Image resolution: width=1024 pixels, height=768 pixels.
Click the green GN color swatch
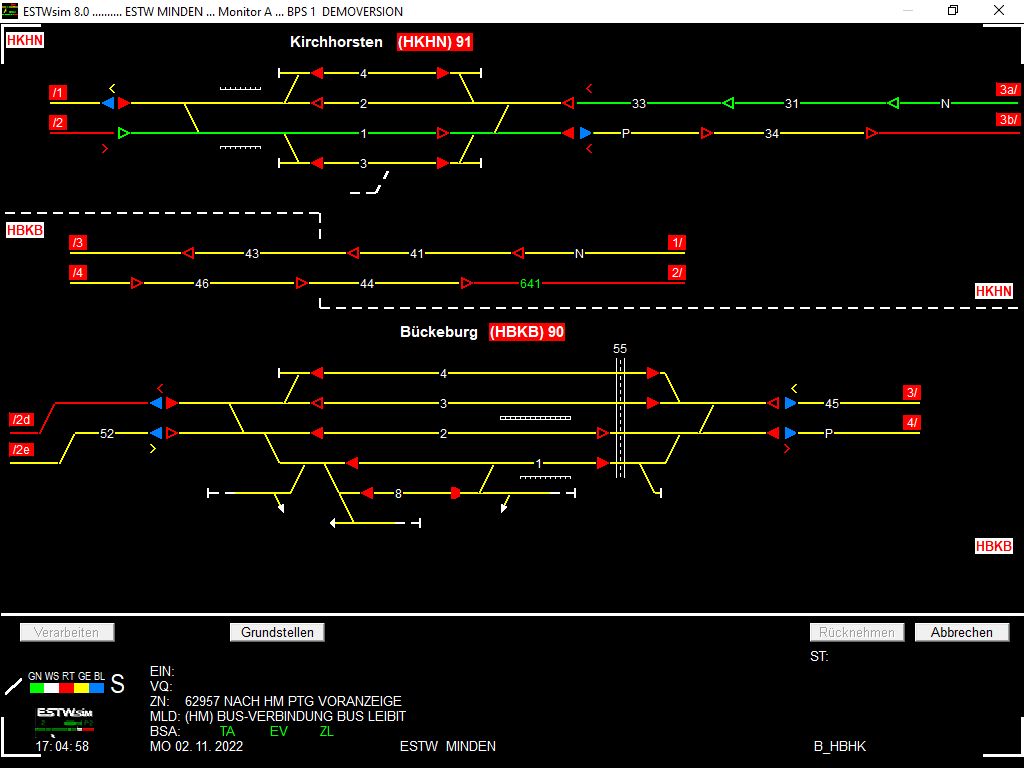[x=36, y=688]
